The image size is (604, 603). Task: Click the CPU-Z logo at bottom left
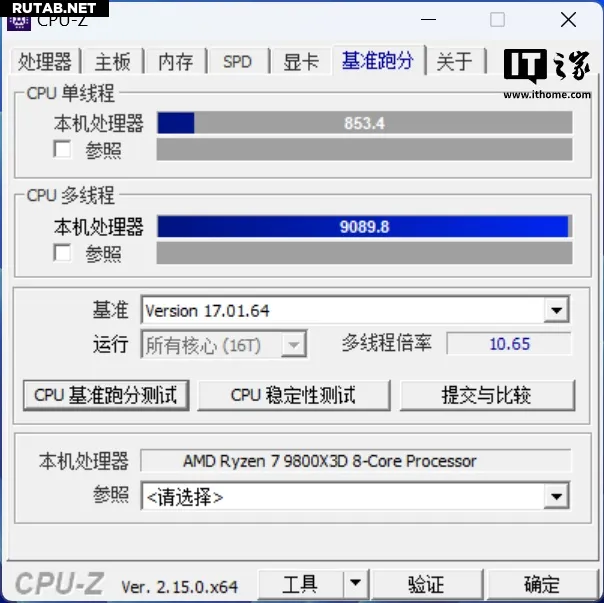click(x=59, y=583)
